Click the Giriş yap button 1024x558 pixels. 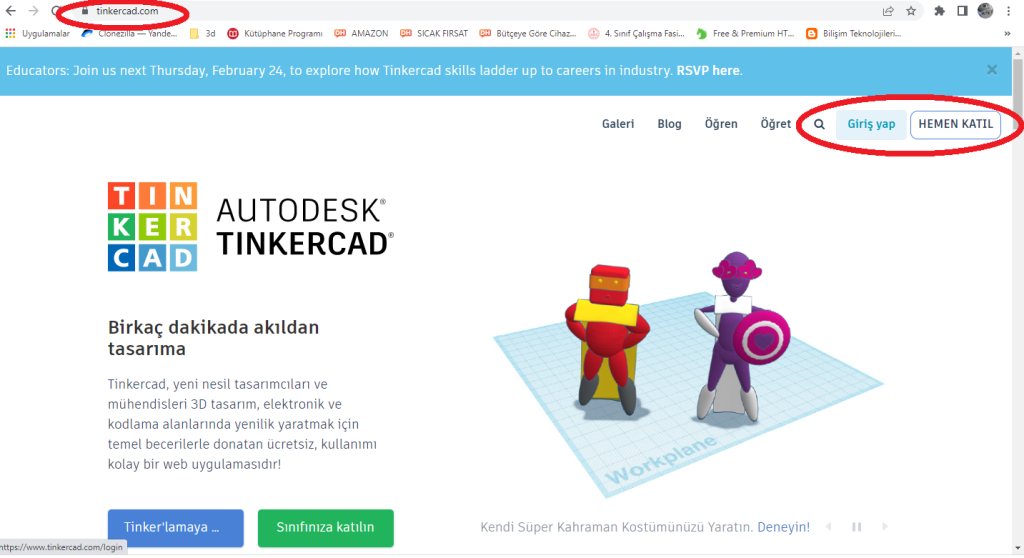[871, 124]
